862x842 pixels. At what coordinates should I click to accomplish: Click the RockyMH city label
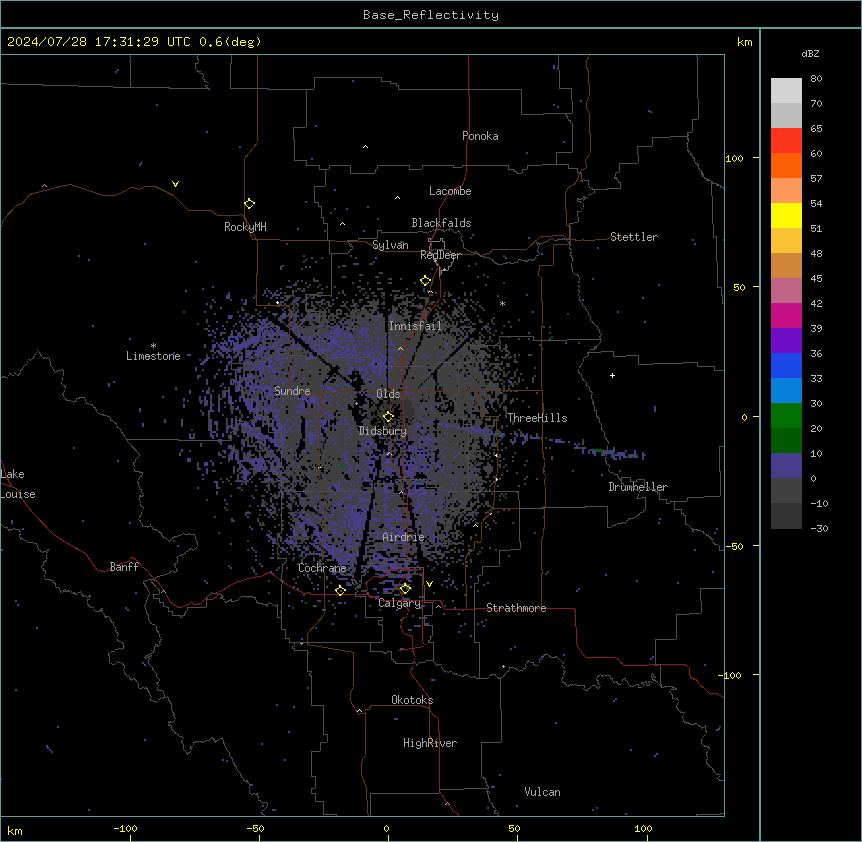point(245,227)
